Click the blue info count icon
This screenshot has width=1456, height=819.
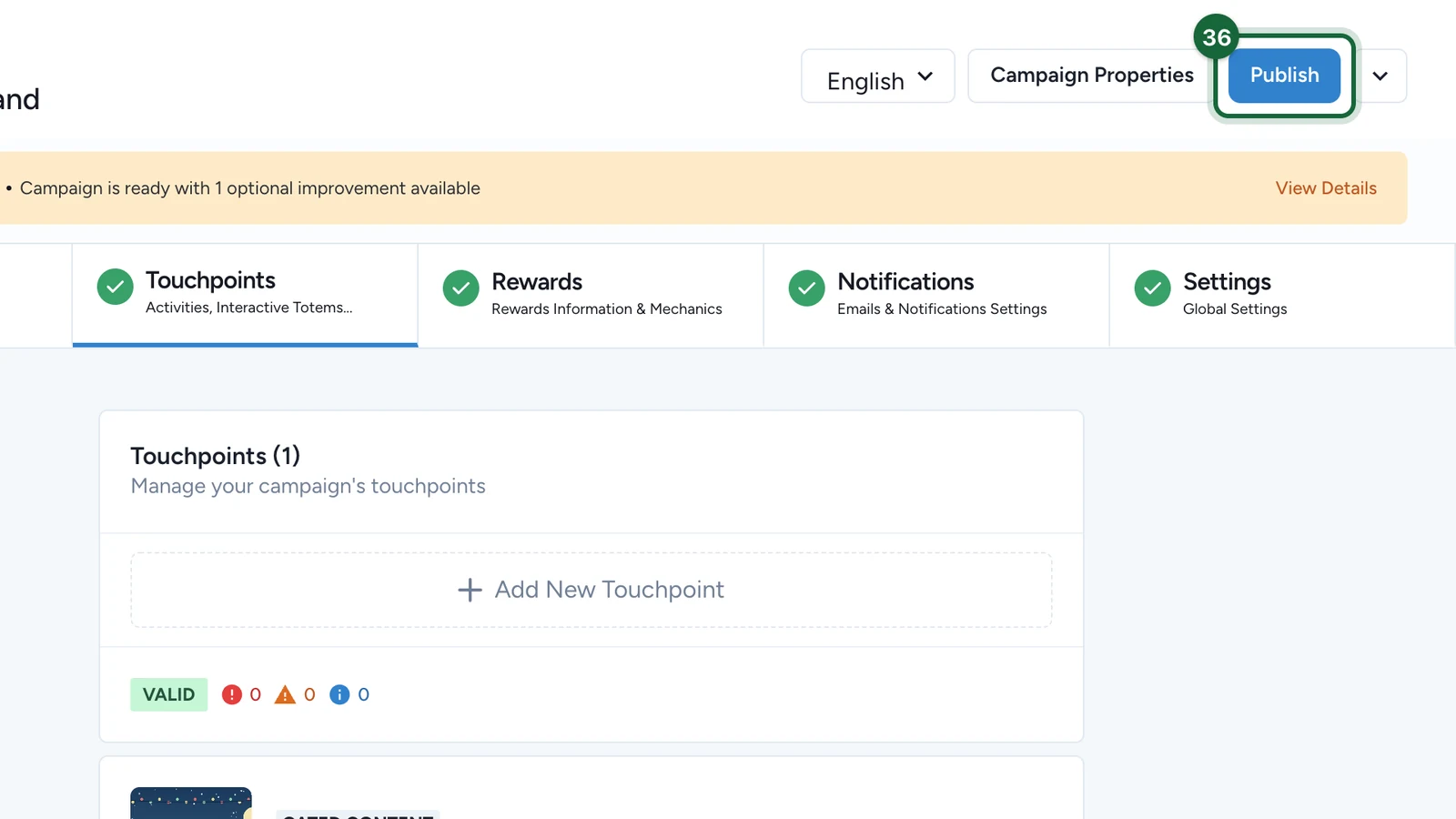tap(339, 694)
